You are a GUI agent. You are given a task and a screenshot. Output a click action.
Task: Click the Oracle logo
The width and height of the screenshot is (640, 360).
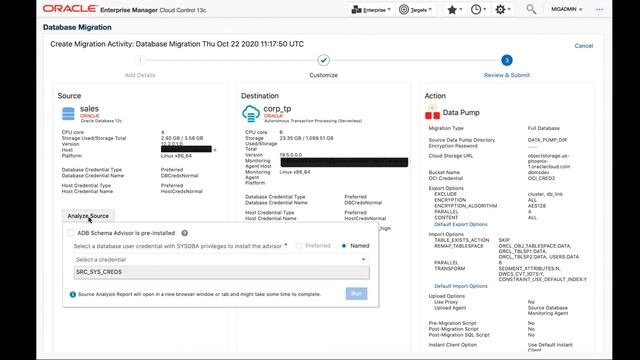pos(70,9)
